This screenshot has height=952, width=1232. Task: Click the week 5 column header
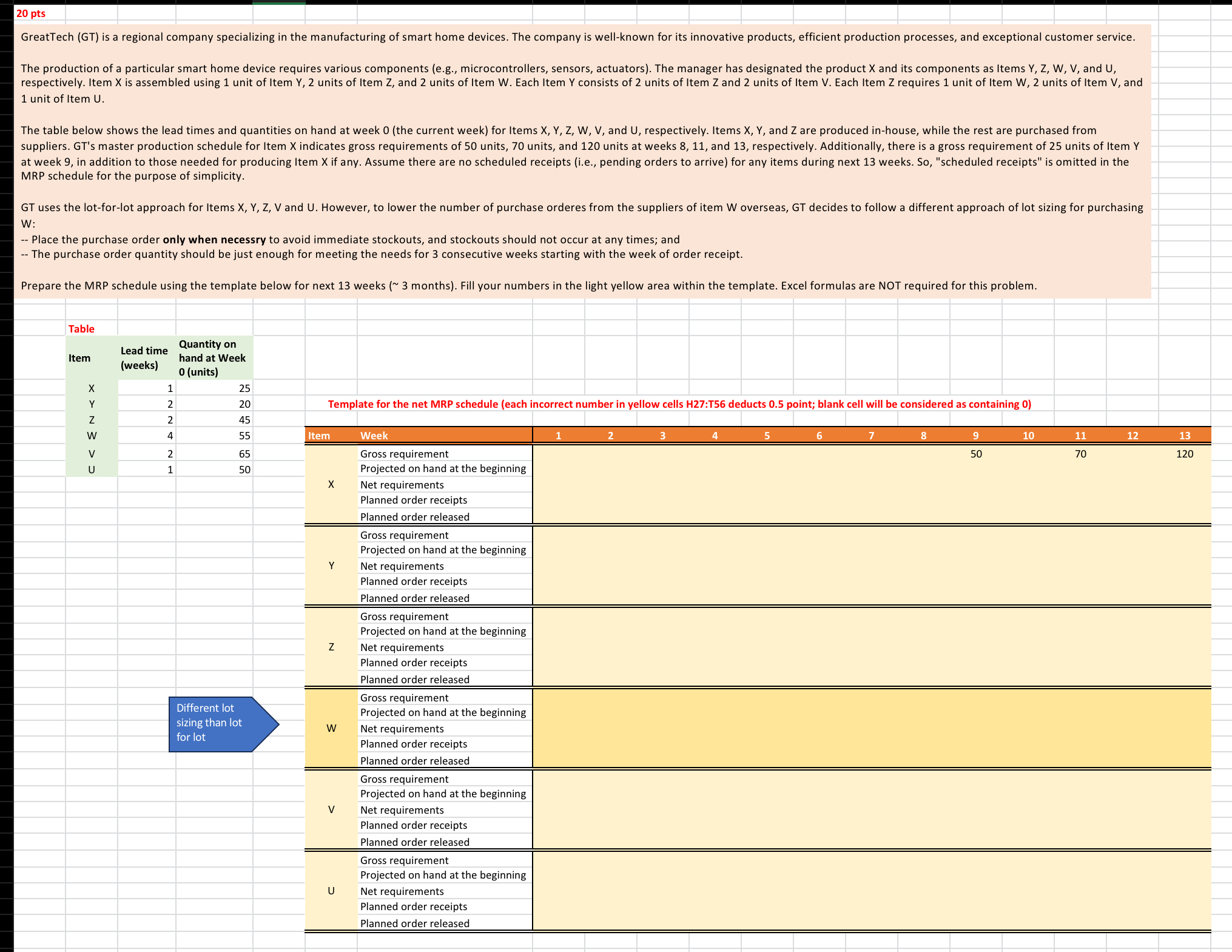(x=767, y=435)
